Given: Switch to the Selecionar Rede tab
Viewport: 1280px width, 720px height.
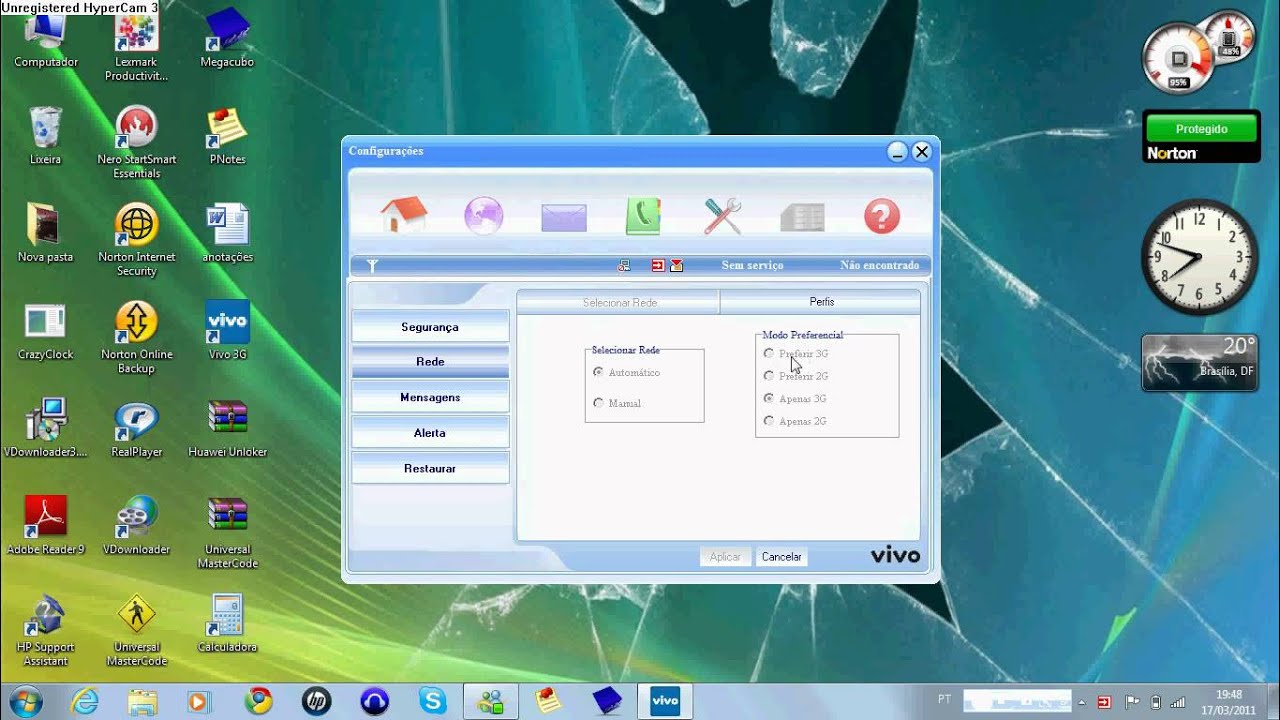Looking at the screenshot, I should (619, 302).
